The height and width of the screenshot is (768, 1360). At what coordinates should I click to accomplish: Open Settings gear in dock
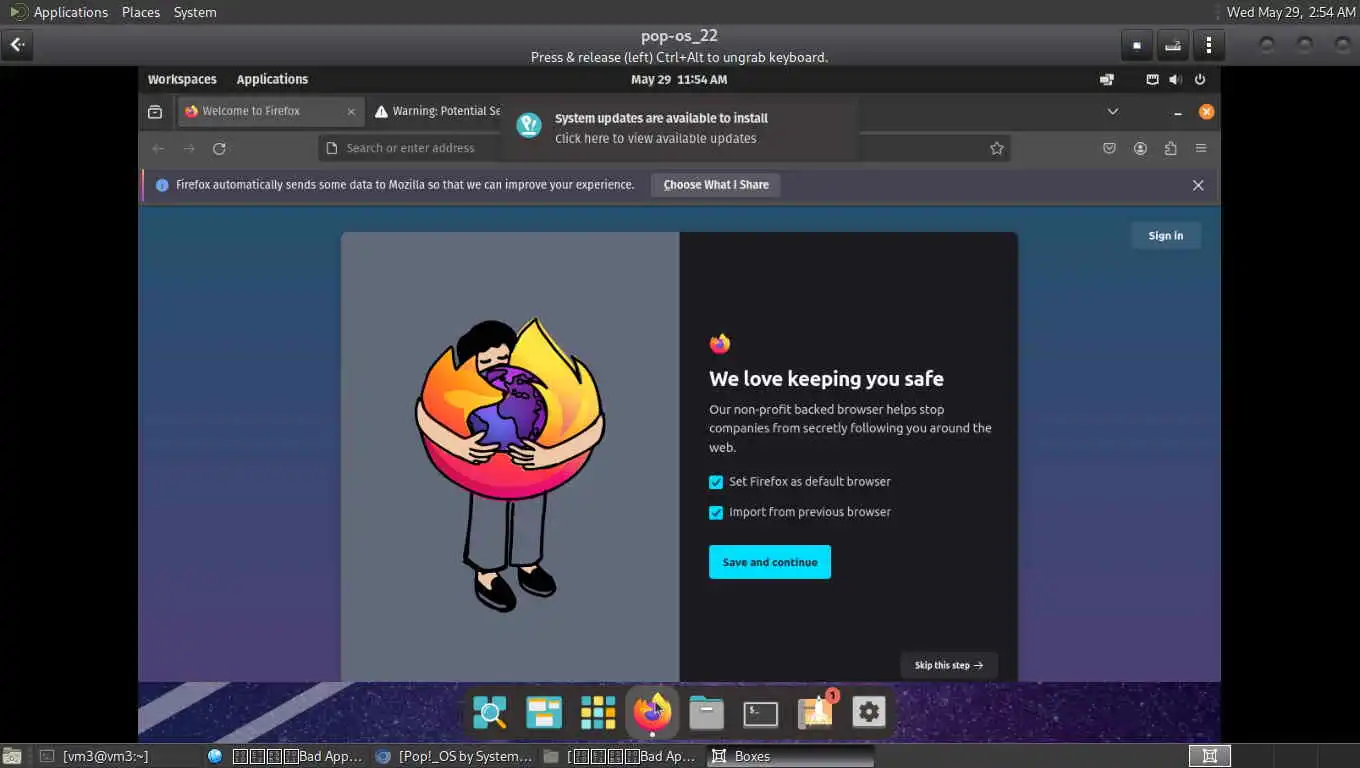tap(869, 712)
